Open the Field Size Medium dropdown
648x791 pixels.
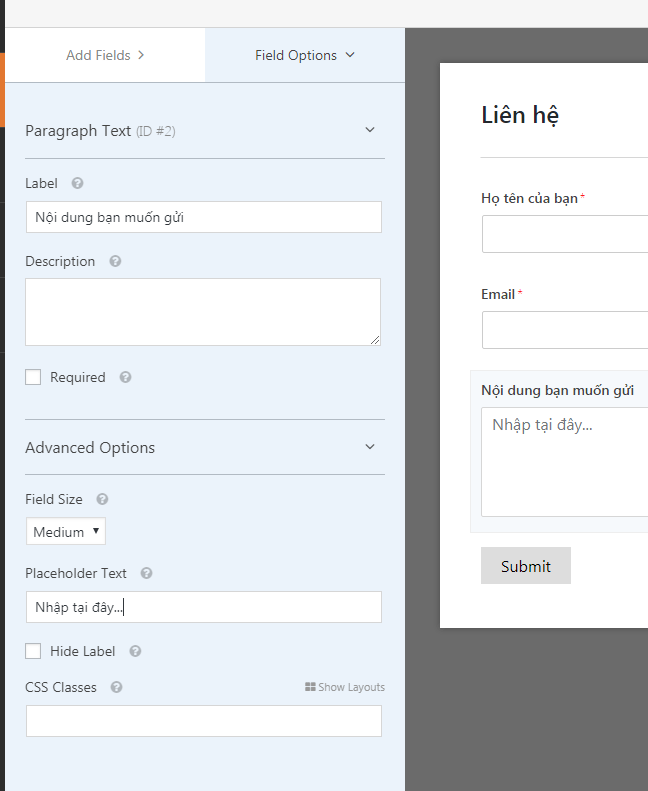pos(66,532)
